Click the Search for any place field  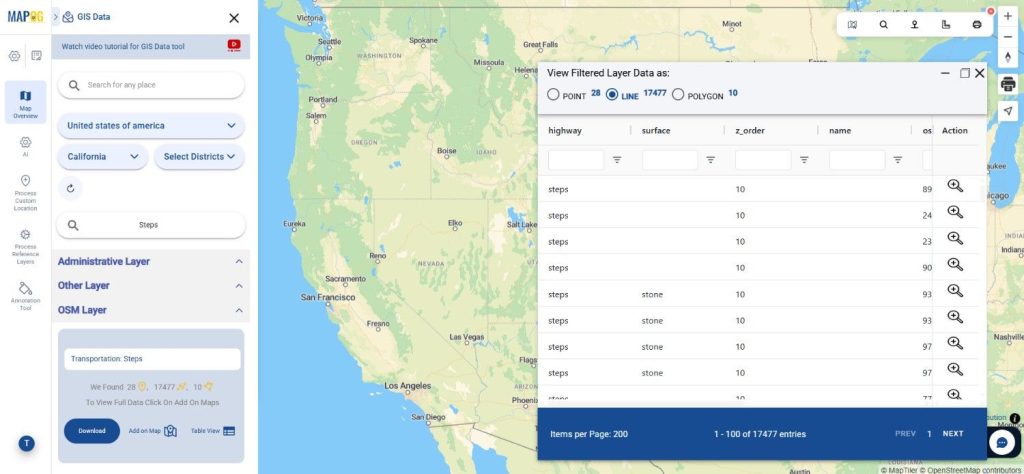tap(151, 85)
